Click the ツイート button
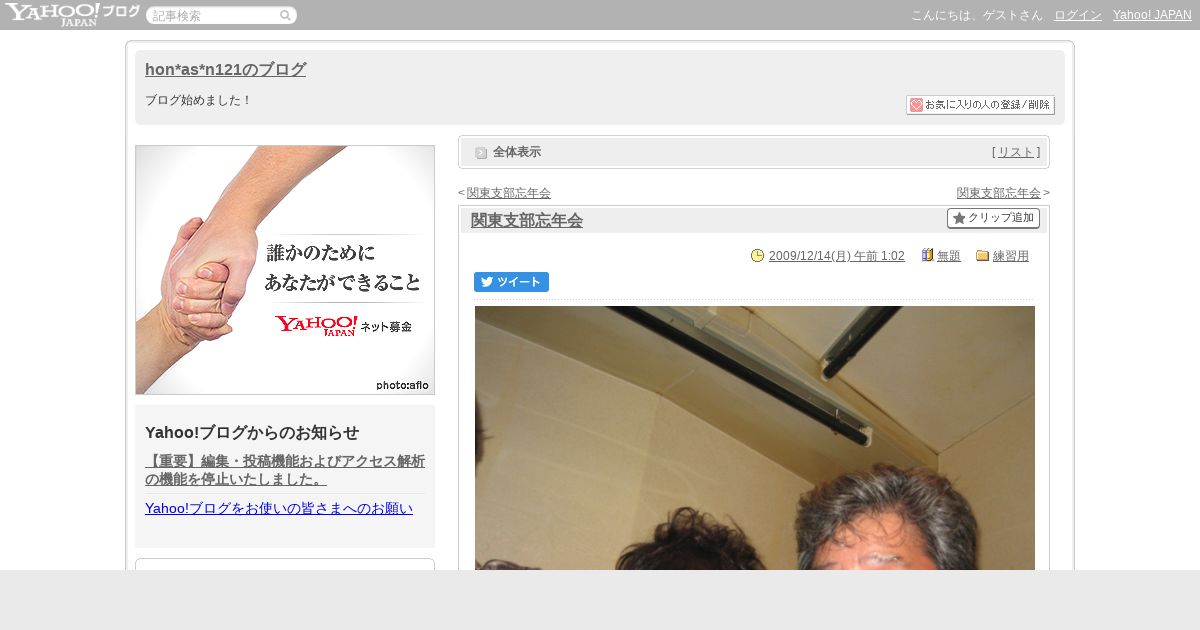1200x630 pixels. click(x=511, y=282)
